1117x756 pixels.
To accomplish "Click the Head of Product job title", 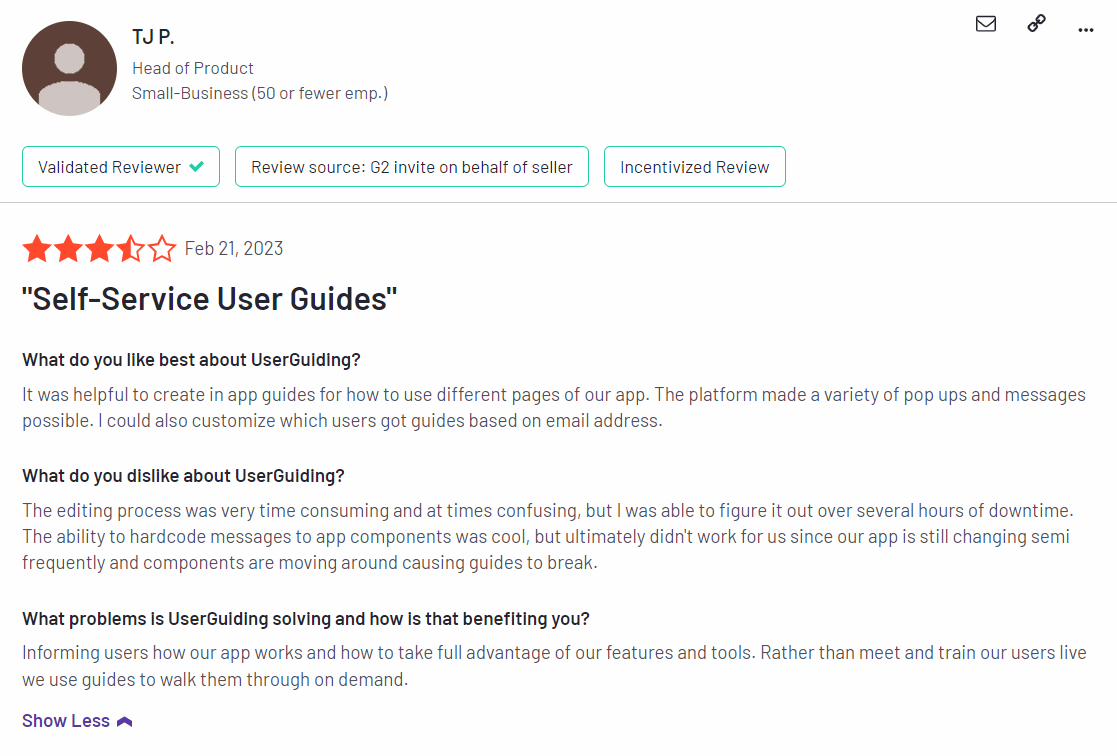I will 193,68.
